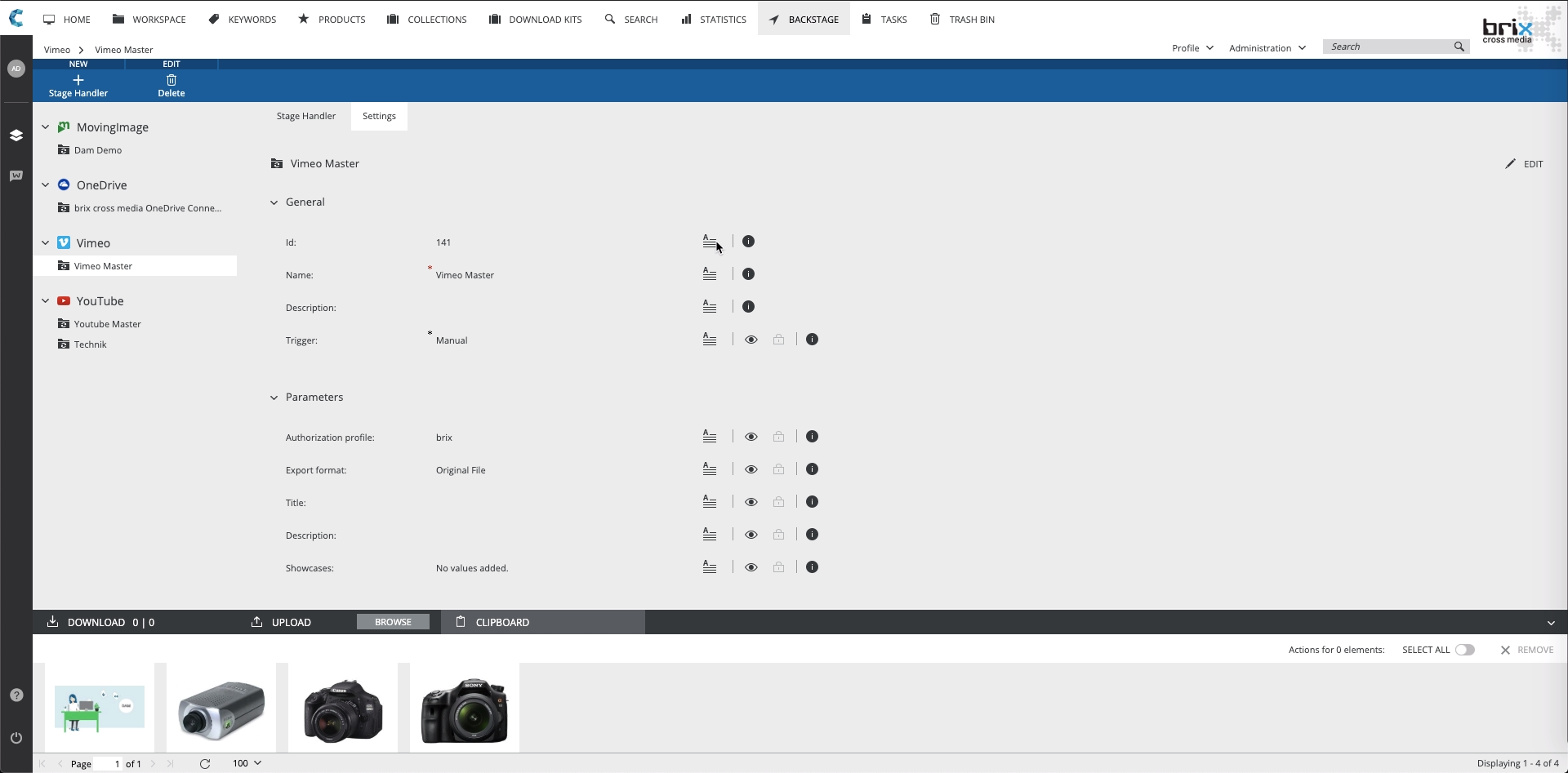Click the refresh icon in the pagination bar
Viewport: 1568px width, 773px height.
pyautogui.click(x=205, y=764)
